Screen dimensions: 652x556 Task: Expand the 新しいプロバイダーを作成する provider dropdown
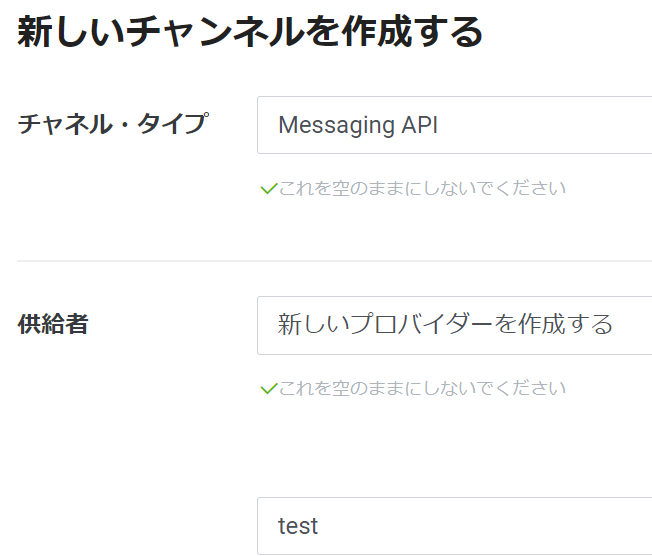click(x=454, y=325)
